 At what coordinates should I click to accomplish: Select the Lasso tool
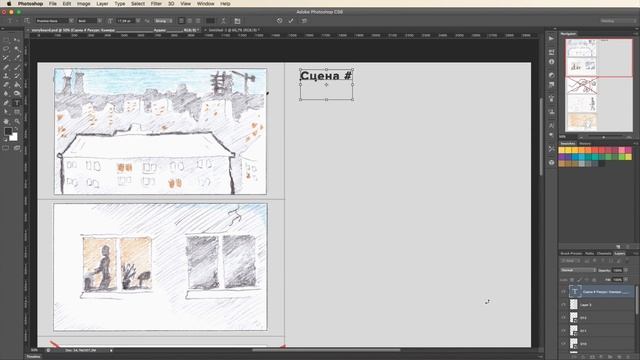point(6,49)
